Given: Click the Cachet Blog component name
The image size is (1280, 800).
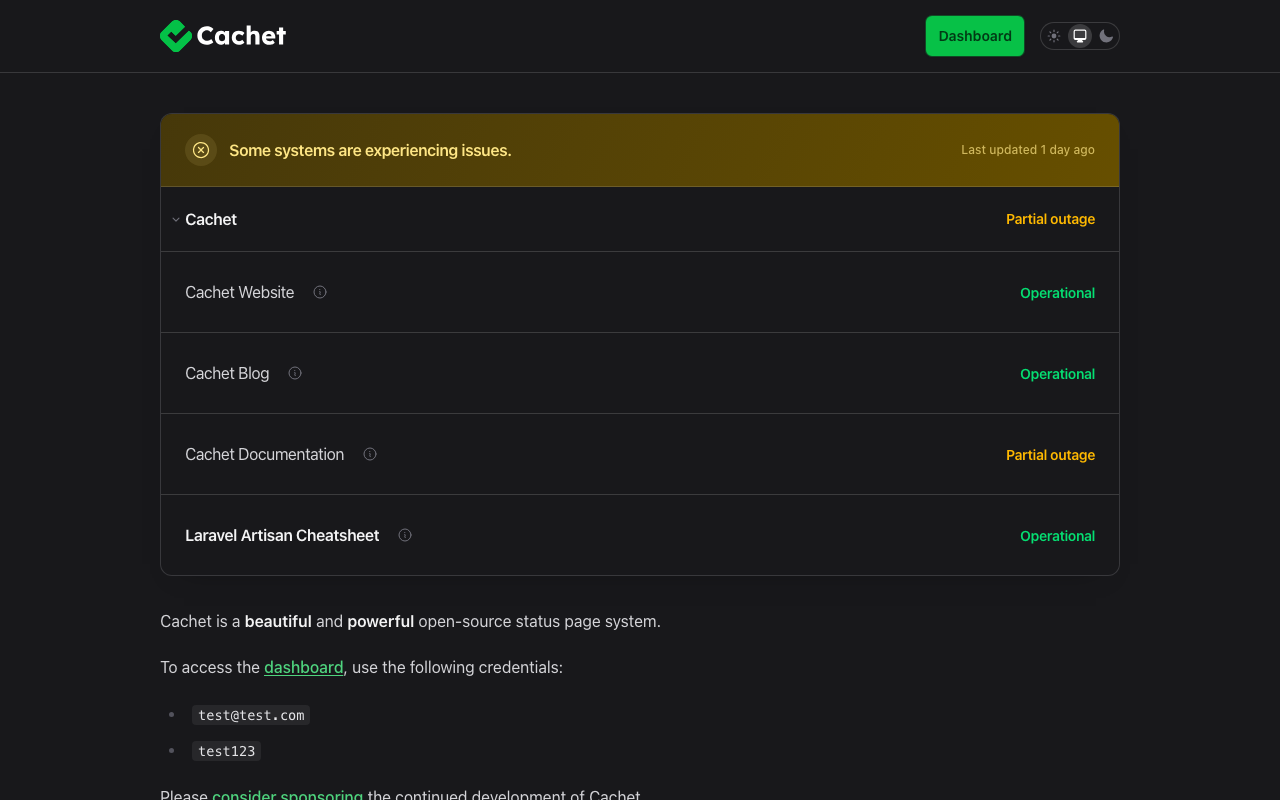Looking at the screenshot, I should pos(227,373).
